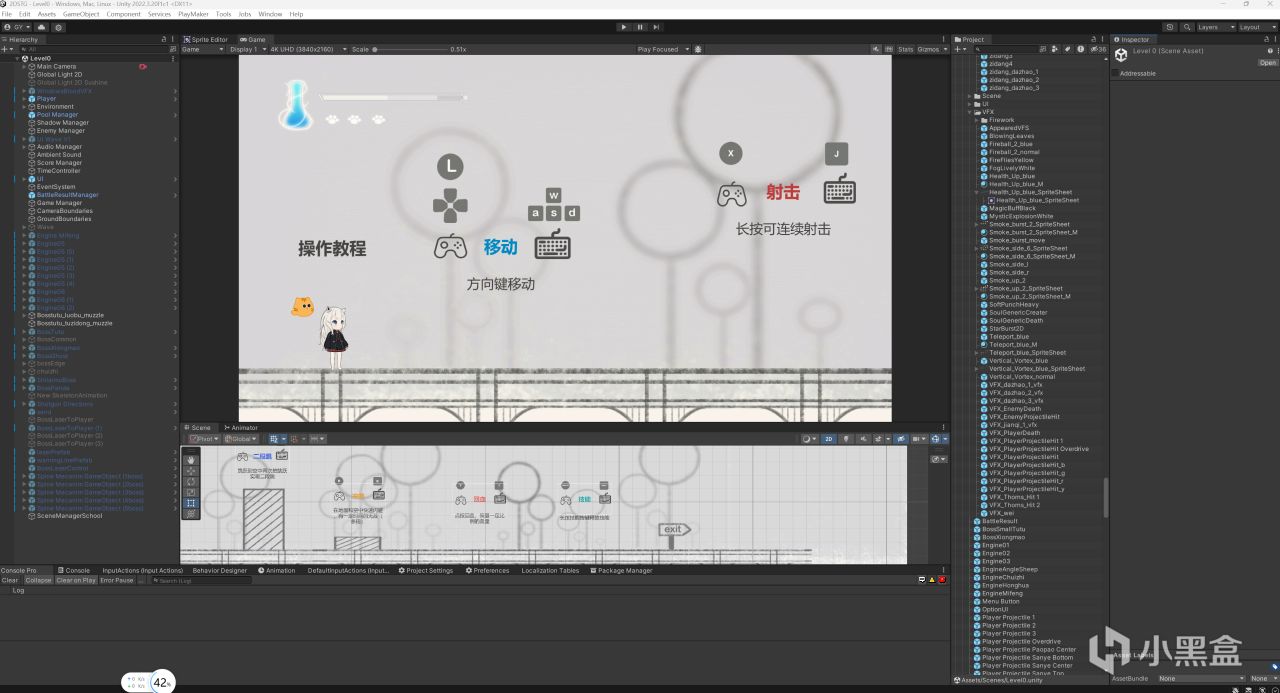Click the console Search (Log) field

pyautogui.click(x=200, y=580)
